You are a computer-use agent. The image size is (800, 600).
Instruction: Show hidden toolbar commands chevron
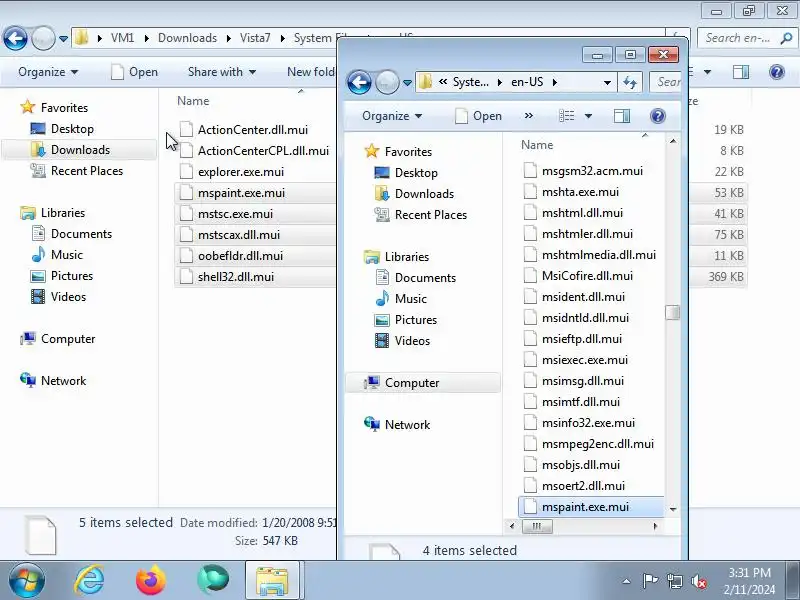coord(529,116)
